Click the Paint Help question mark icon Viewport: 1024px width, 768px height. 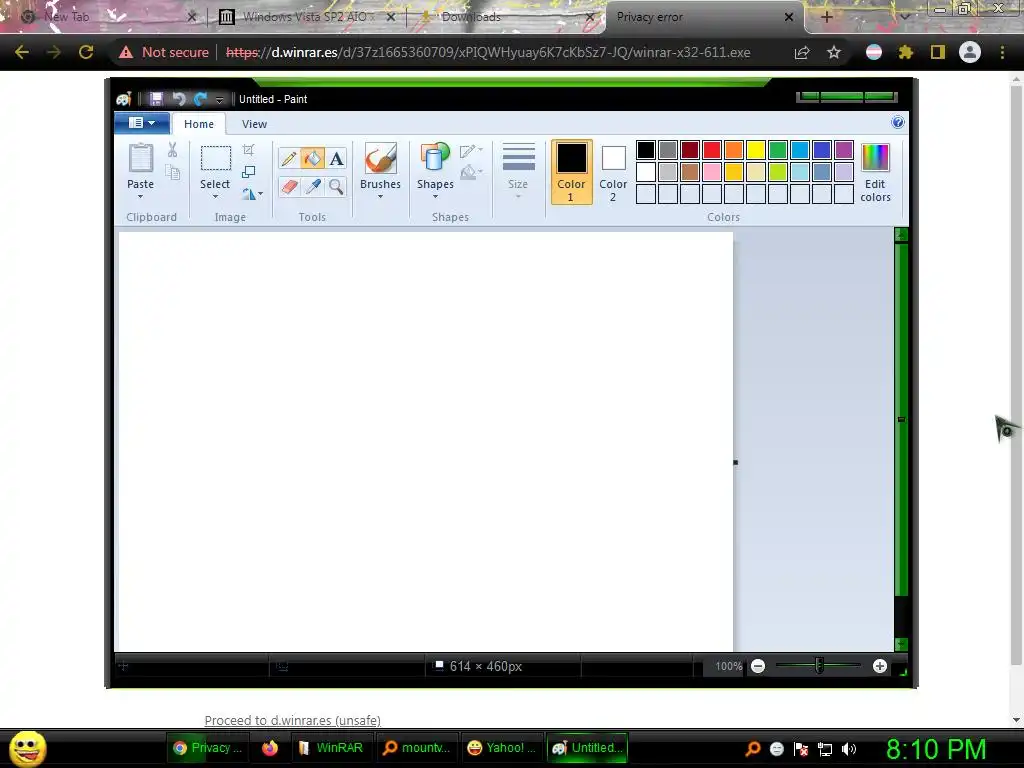click(898, 122)
